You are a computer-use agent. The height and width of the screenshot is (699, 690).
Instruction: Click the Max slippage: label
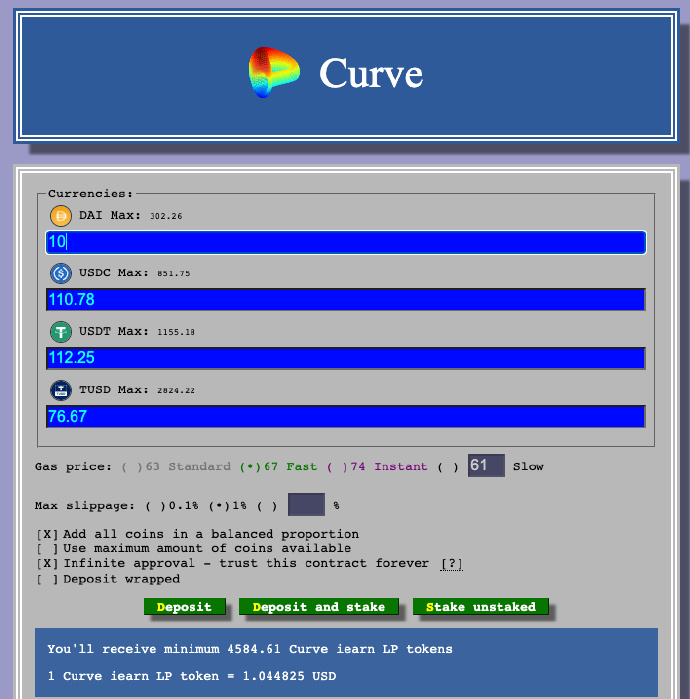tap(85, 506)
